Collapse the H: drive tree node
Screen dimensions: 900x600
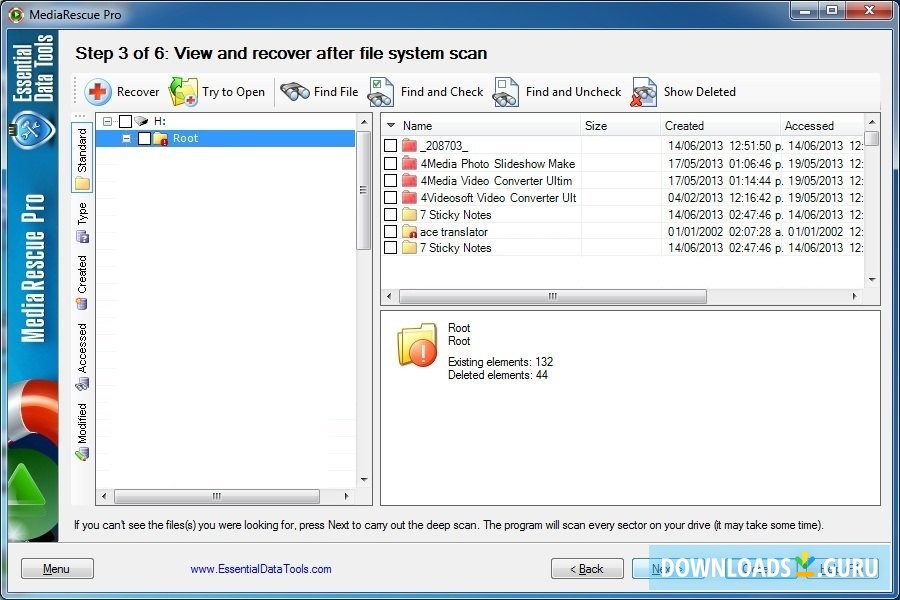tap(107, 121)
